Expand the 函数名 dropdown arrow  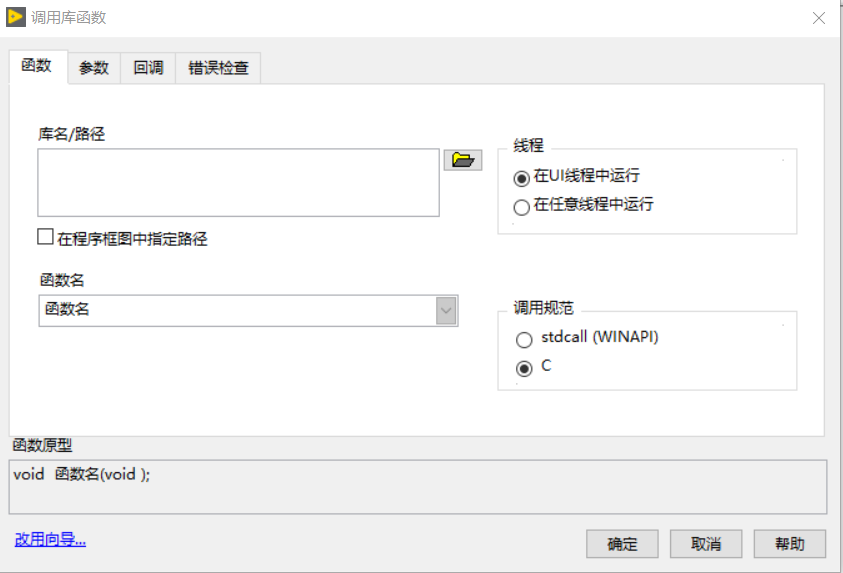[x=446, y=311]
